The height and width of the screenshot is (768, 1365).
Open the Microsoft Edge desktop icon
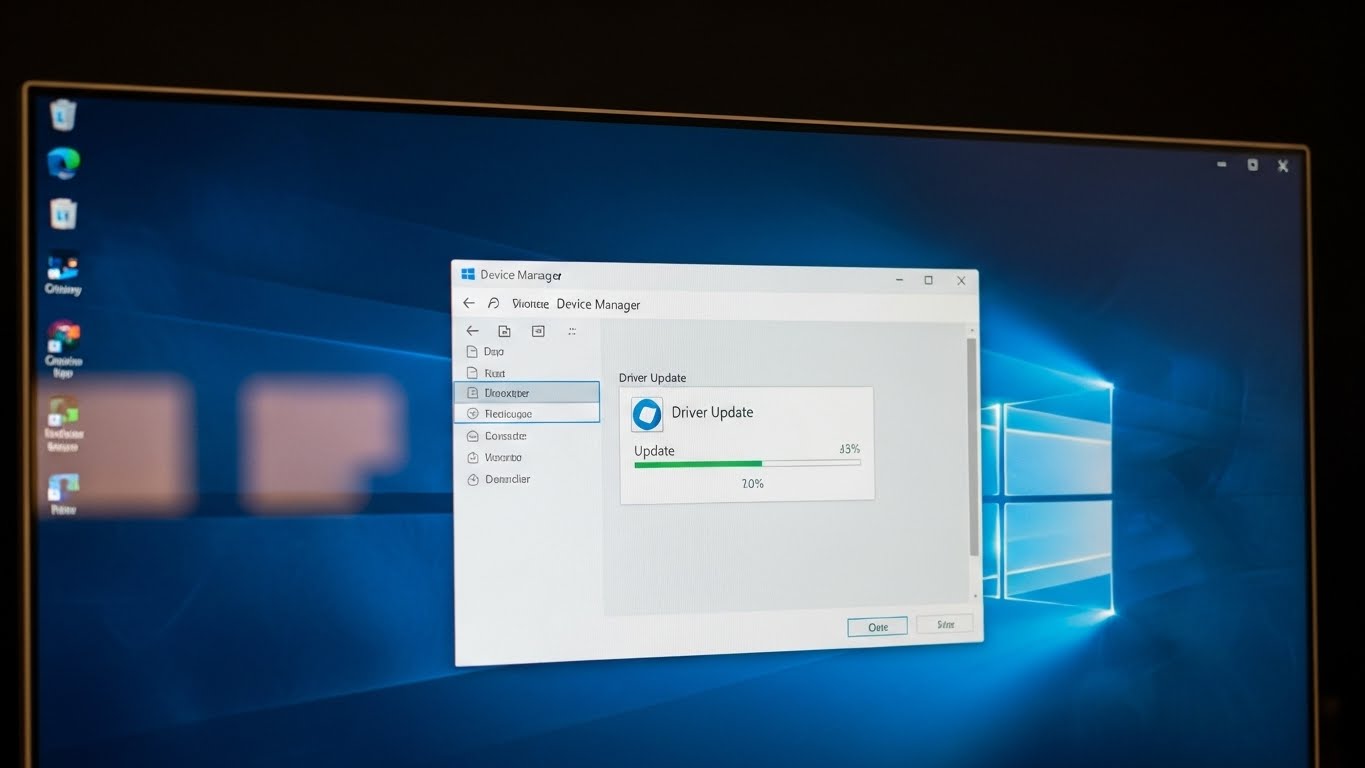63,162
